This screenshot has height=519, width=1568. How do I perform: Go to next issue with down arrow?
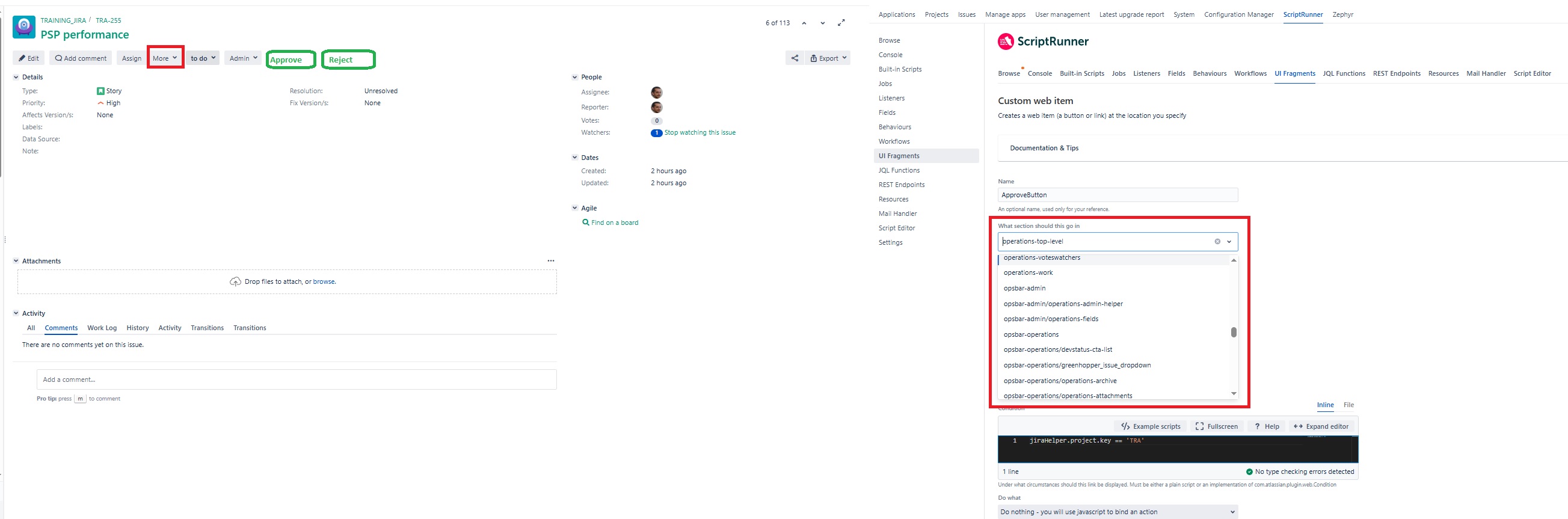click(822, 23)
